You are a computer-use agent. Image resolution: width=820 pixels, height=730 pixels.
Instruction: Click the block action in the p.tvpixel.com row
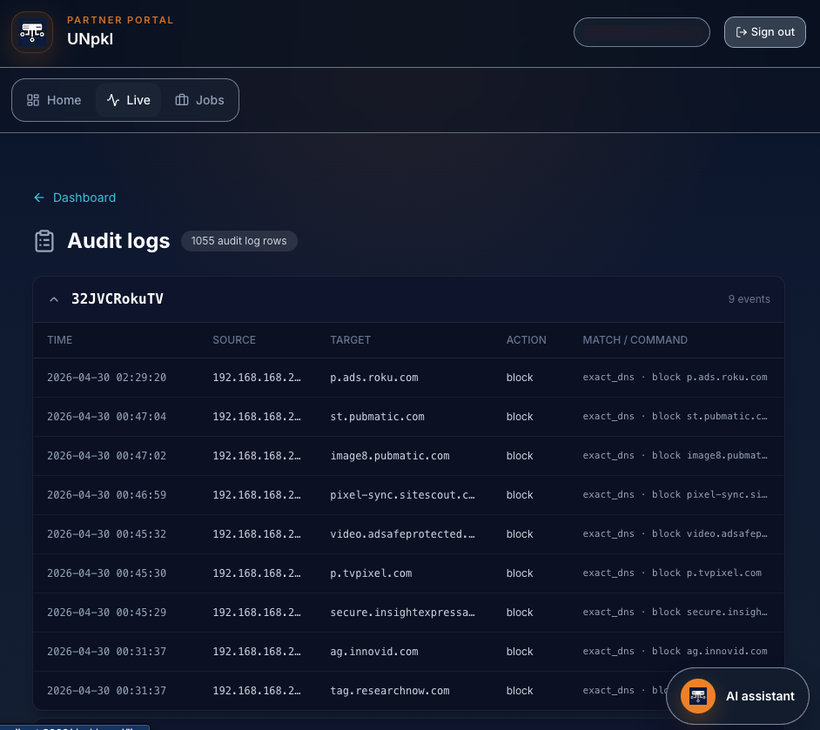(519, 573)
